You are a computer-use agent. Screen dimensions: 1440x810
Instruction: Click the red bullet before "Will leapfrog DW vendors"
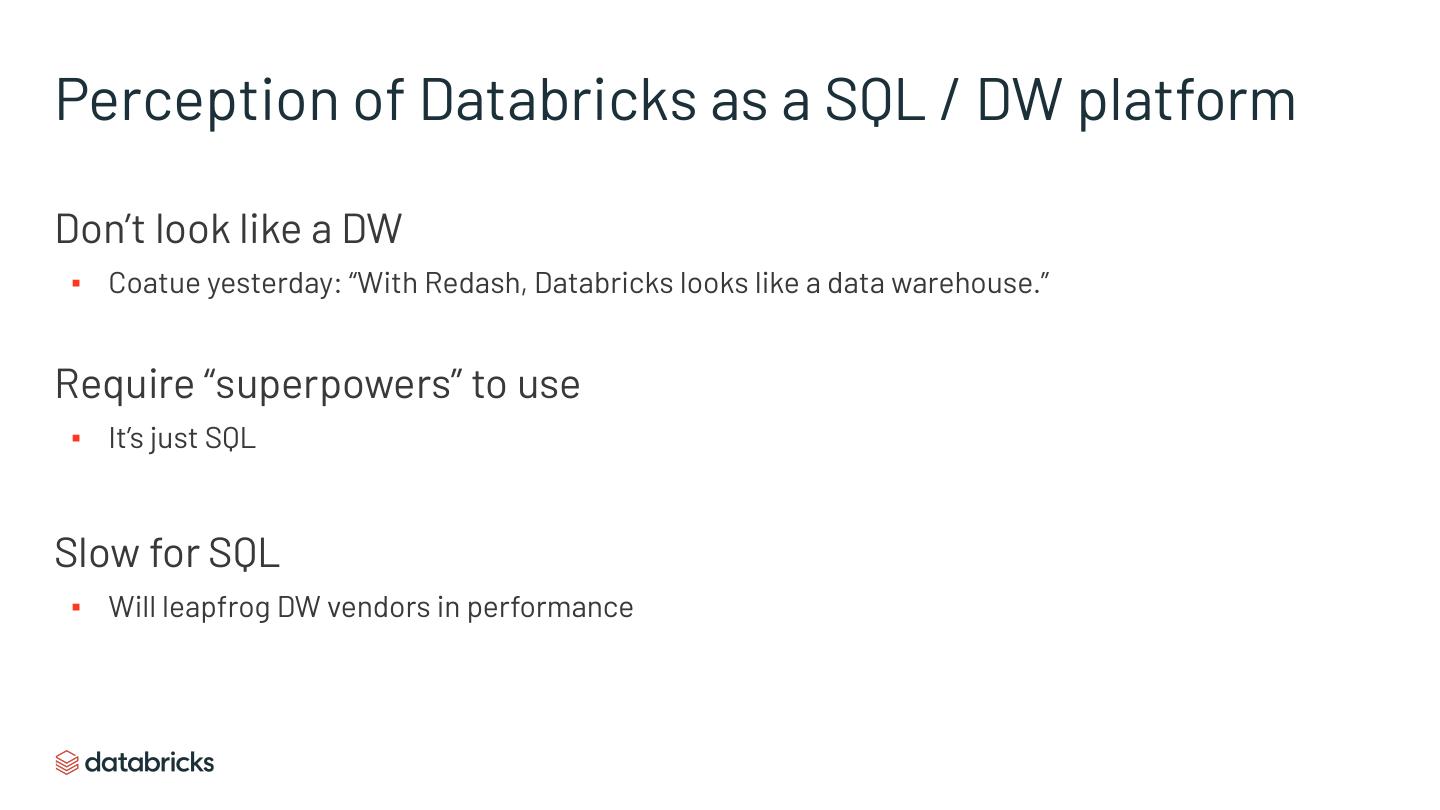pos(76,607)
